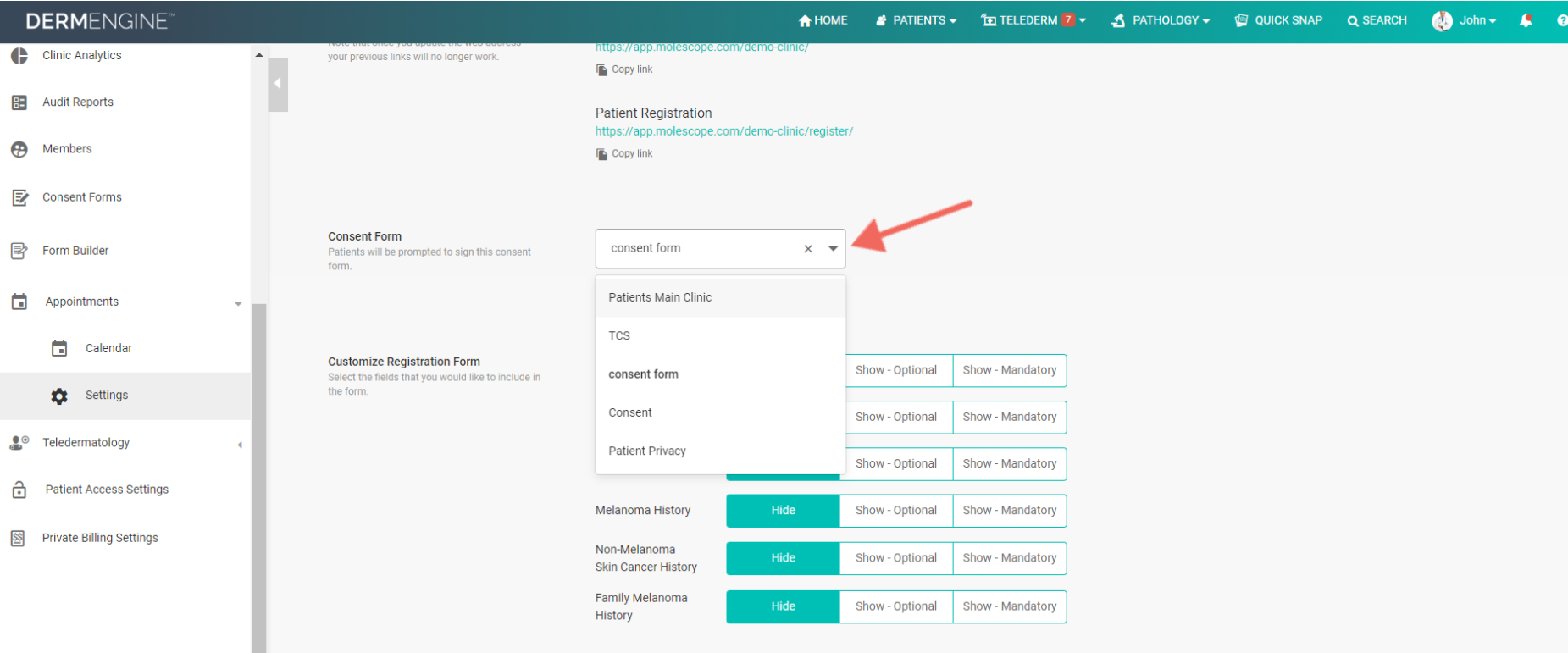This screenshot has width=1568, height=653.
Task: Collapse the sidebar using the arrow handle
Action: click(278, 84)
